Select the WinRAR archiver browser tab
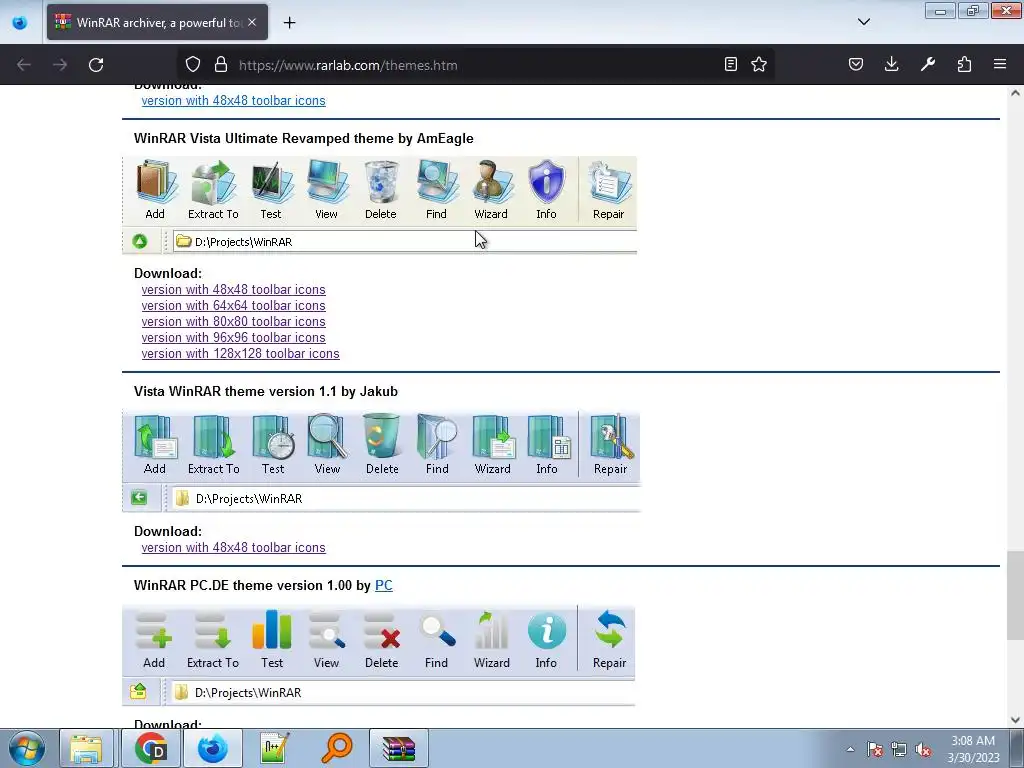The image size is (1024, 768). (157, 22)
